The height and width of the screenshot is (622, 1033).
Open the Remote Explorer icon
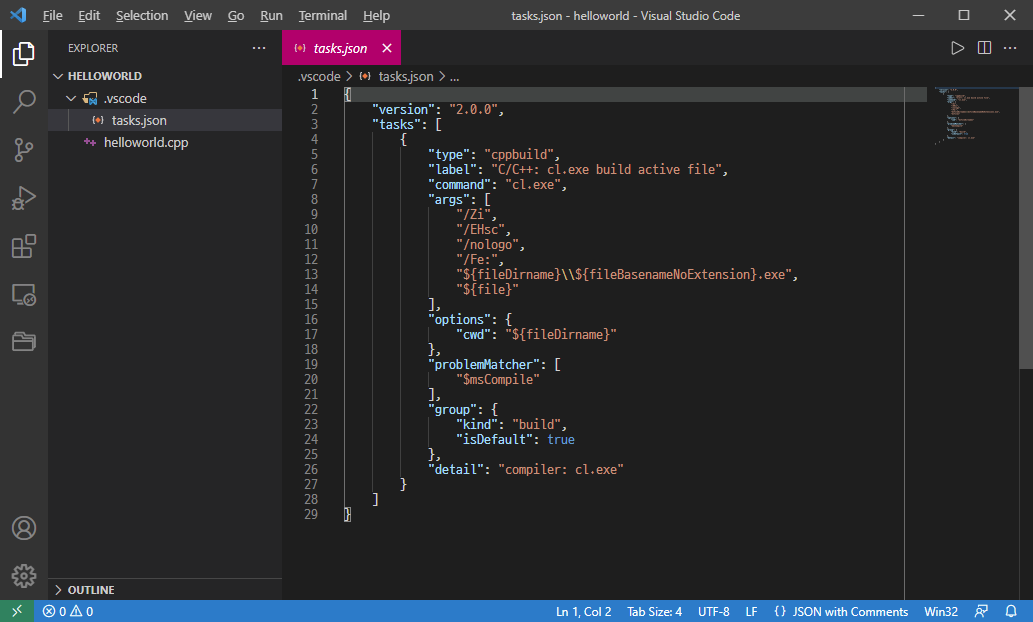point(24,294)
